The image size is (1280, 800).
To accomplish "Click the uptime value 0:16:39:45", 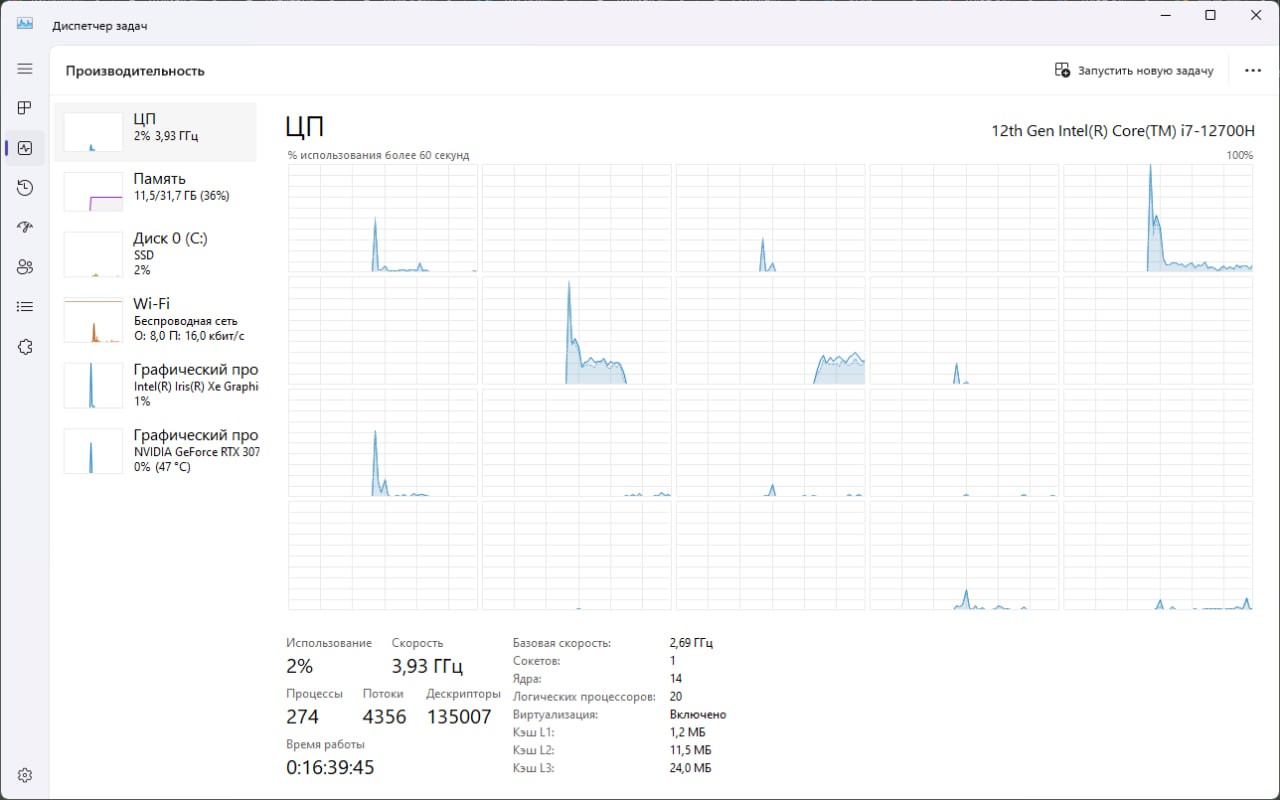I will click(330, 767).
